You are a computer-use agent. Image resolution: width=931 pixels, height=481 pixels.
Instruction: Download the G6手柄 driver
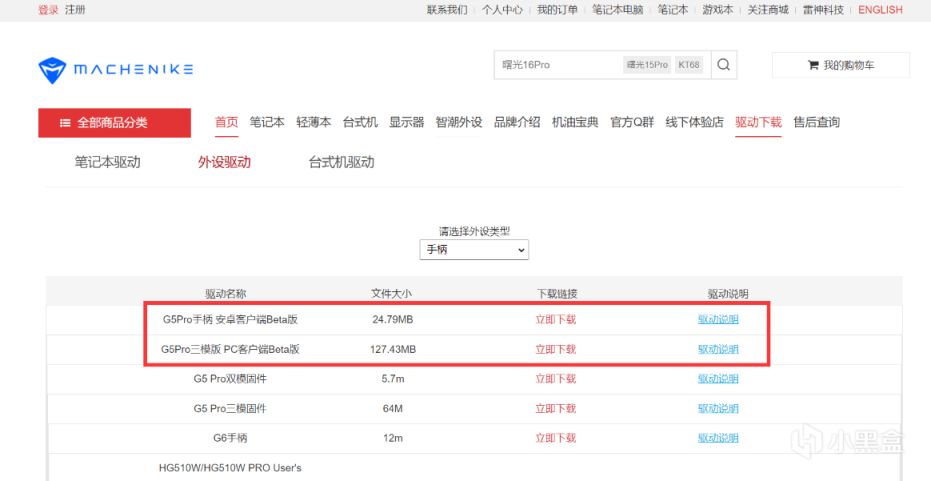[x=556, y=438]
